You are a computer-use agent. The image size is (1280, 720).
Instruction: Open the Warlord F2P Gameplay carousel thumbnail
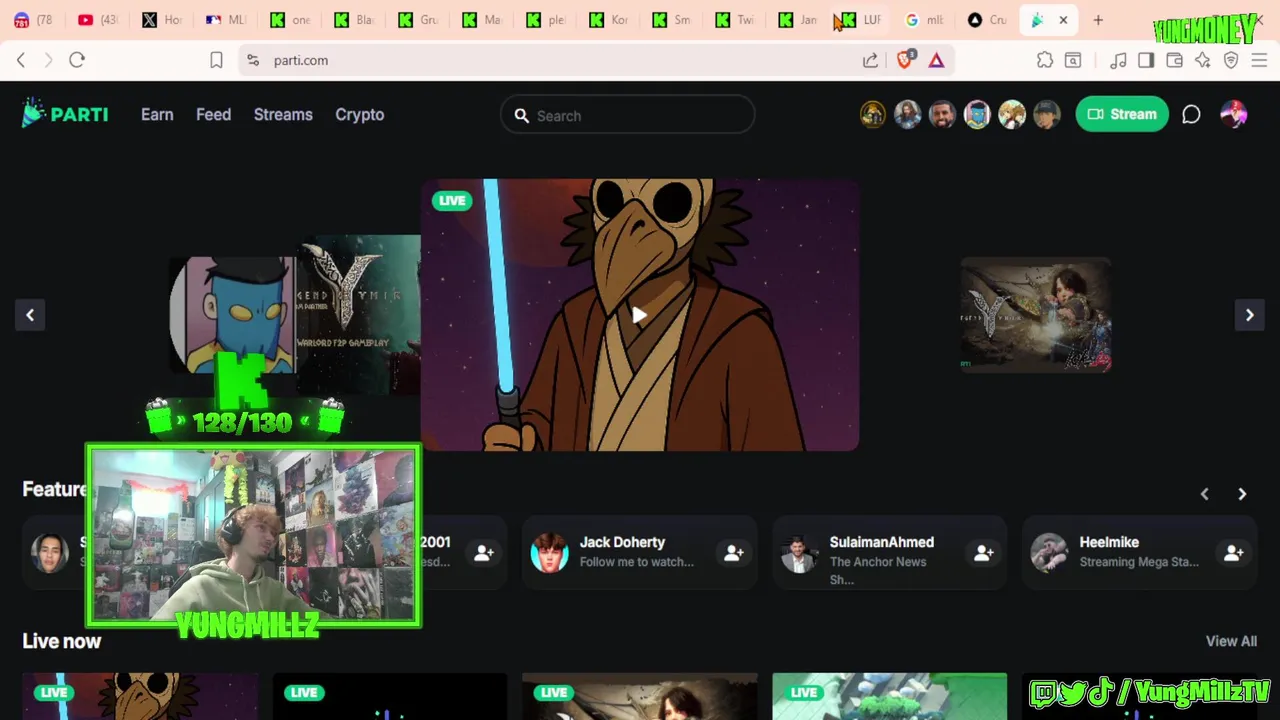[x=358, y=314]
